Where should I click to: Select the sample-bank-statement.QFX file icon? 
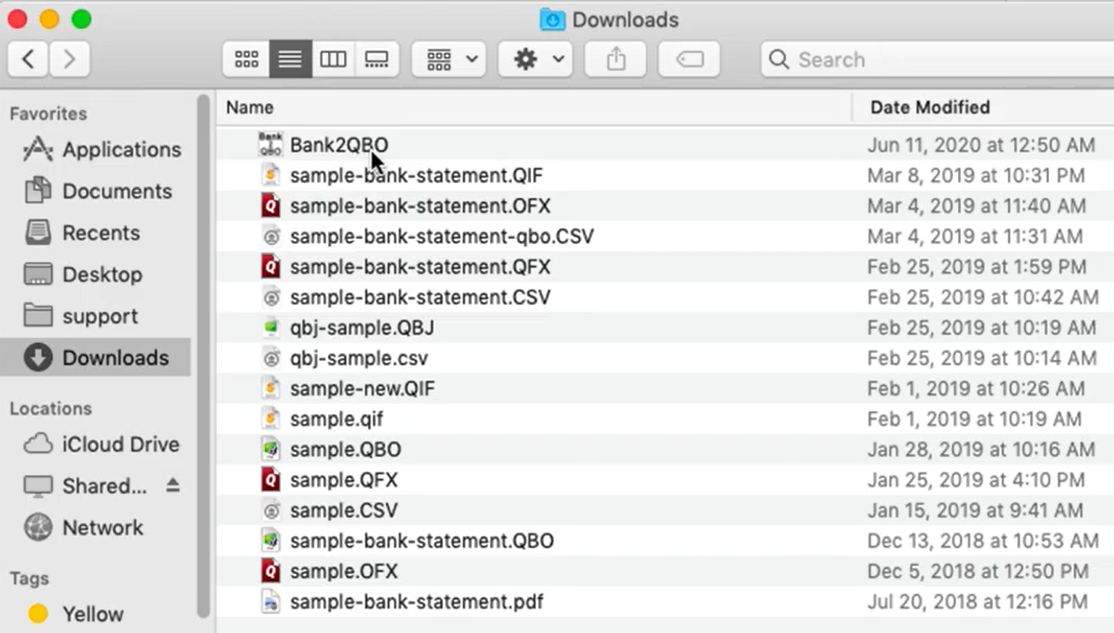coord(271,266)
